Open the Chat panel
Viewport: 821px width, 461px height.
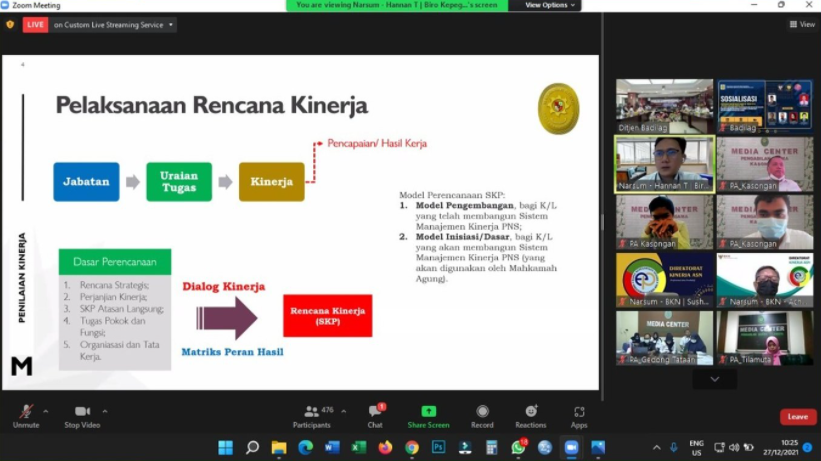point(376,414)
